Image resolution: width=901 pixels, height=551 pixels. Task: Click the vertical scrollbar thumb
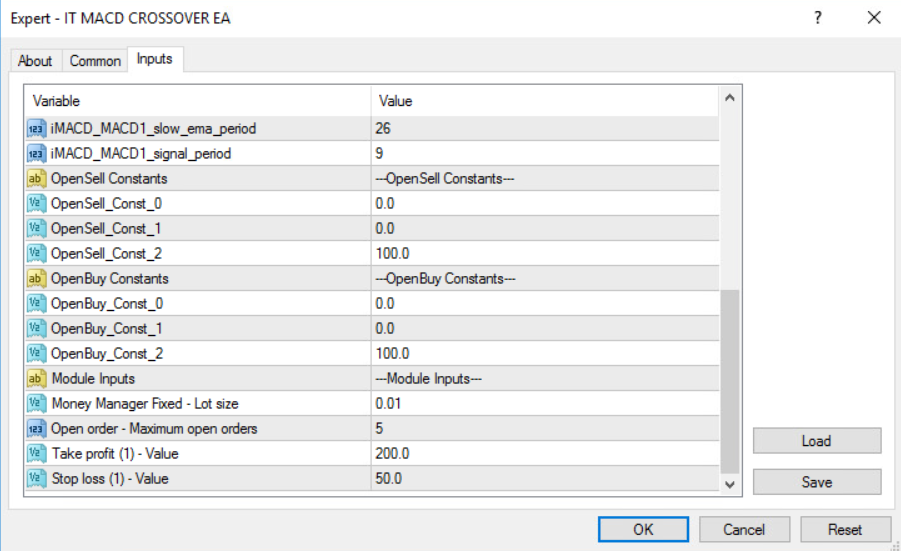point(730,382)
